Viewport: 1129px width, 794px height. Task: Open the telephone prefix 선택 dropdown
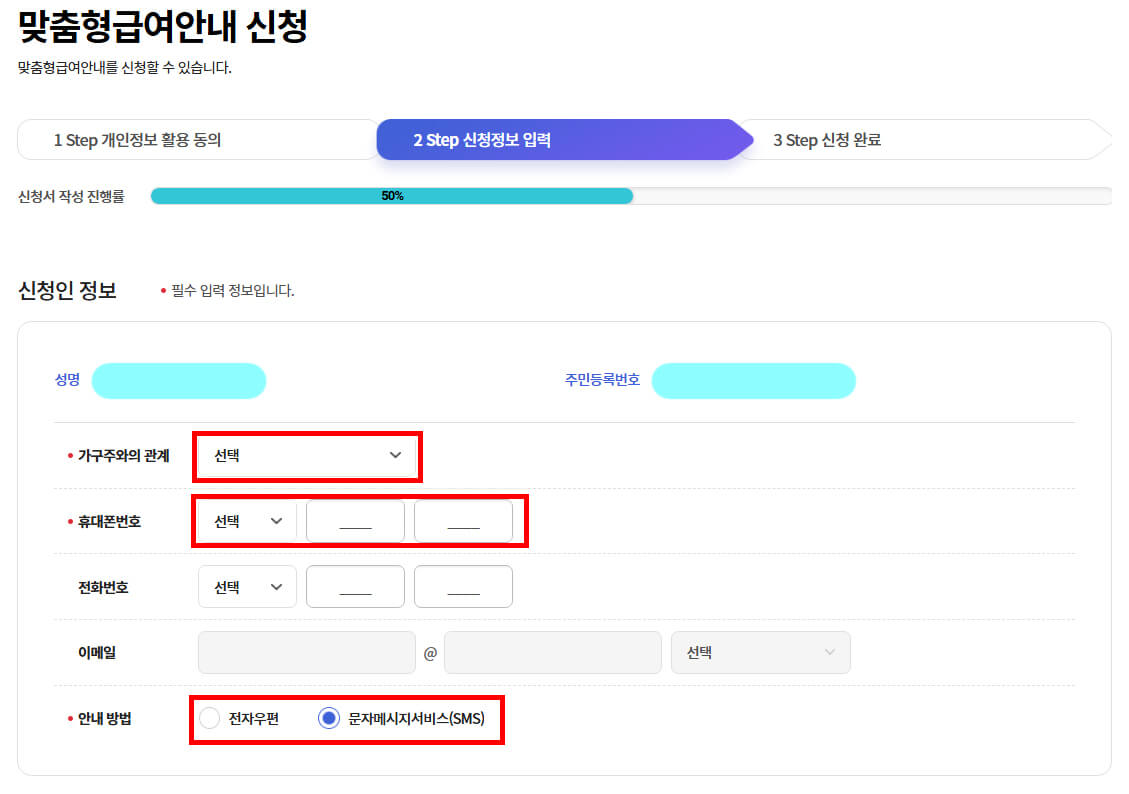(x=246, y=586)
